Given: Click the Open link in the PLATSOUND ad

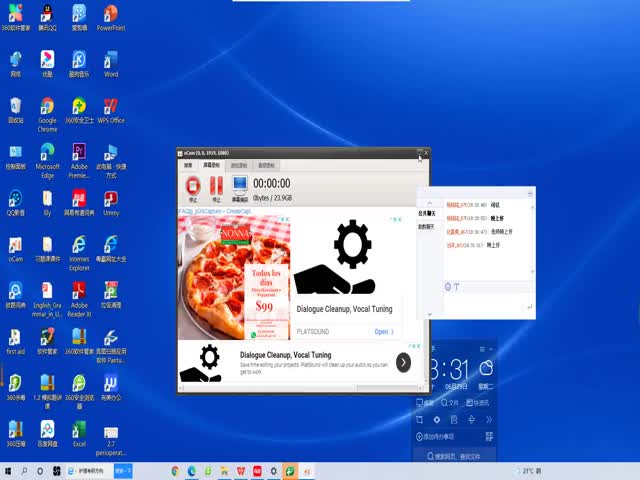Looking at the screenshot, I should [x=384, y=332].
